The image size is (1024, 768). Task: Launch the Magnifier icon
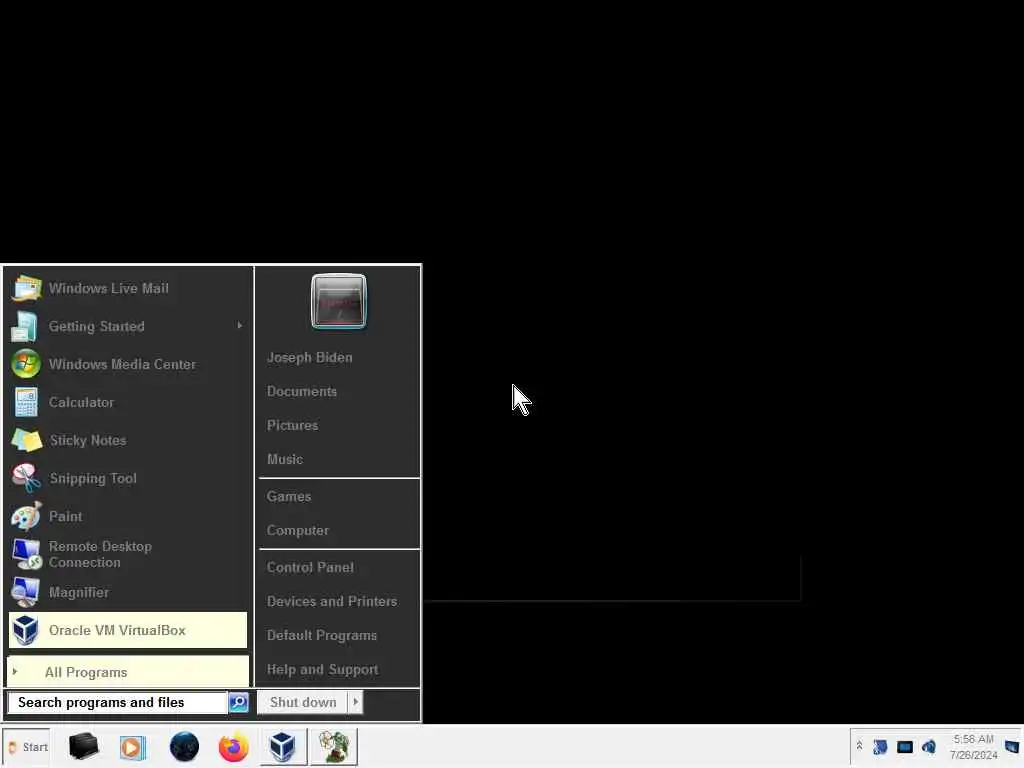pyautogui.click(x=25, y=592)
